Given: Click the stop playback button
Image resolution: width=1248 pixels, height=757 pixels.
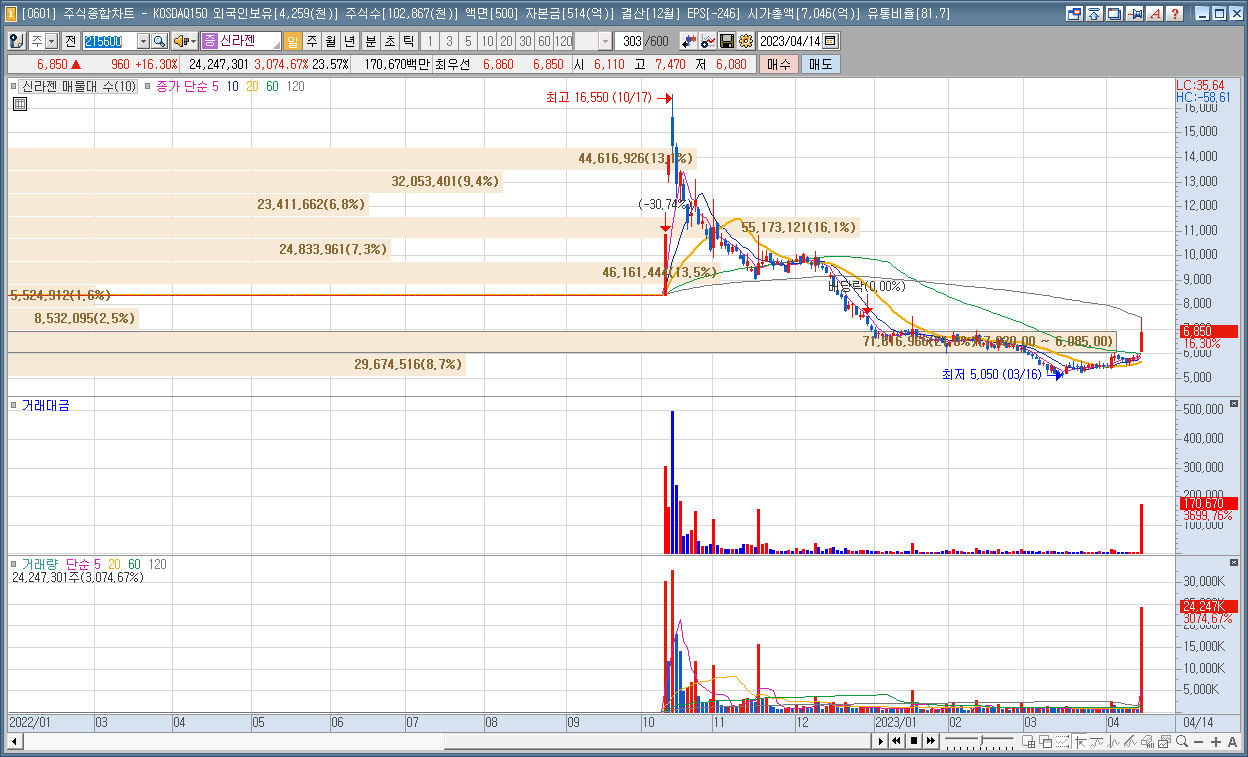Looking at the screenshot, I should pos(914,741).
